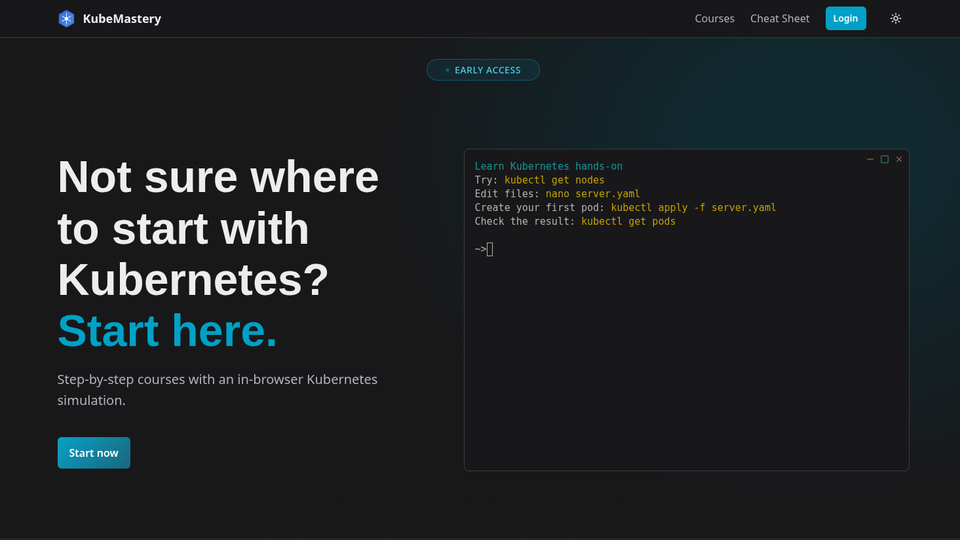Toggle the light/dark theme sun icon

coord(895,18)
